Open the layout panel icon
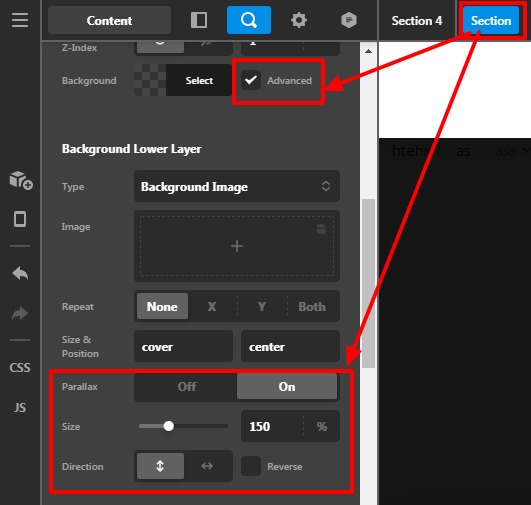This screenshot has width=531, height=505. click(199, 20)
